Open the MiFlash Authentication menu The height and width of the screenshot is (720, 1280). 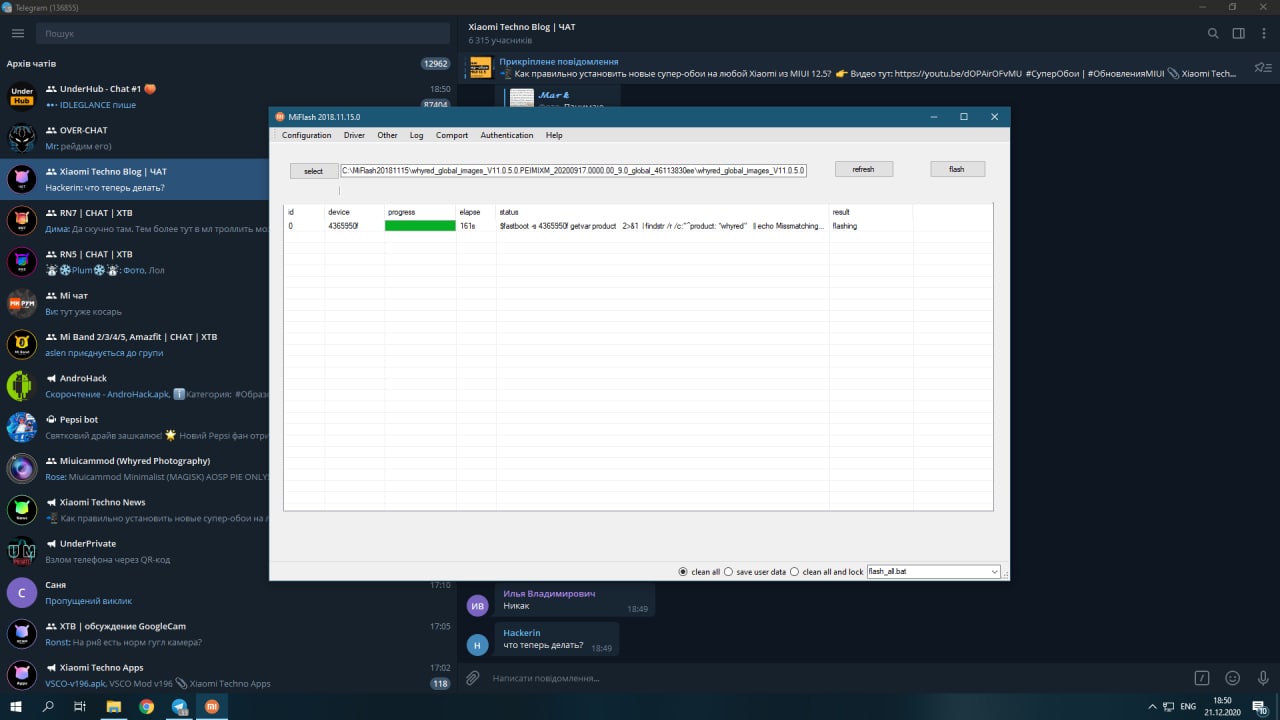coord(507,135)
